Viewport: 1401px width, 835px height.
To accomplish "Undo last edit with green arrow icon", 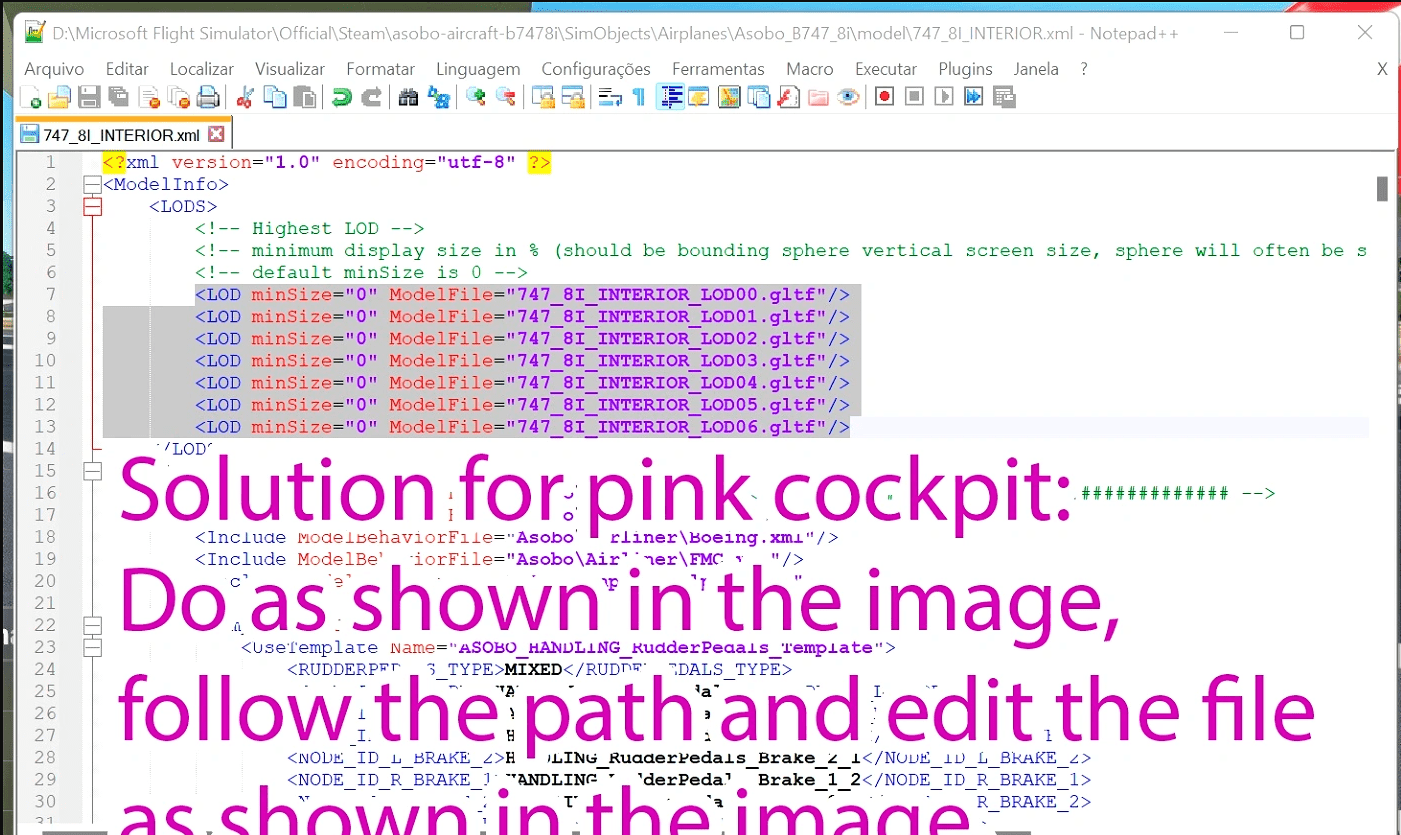I will click(x=341, y=97).
